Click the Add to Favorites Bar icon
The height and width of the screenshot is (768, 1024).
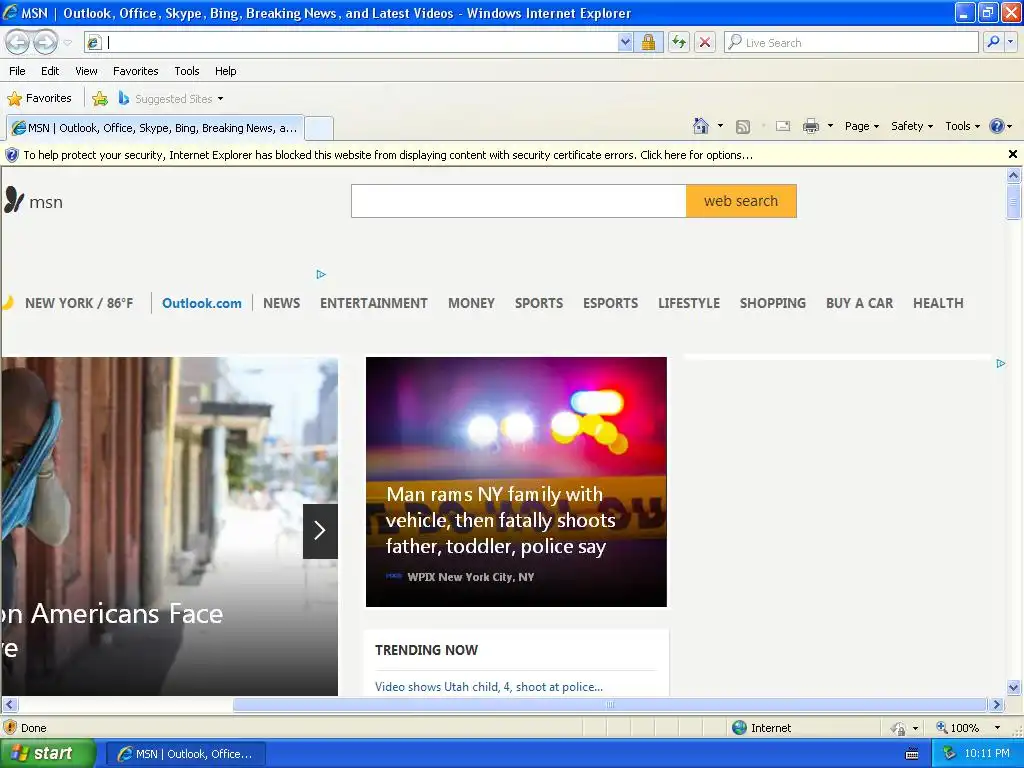[x=100, y=99]
